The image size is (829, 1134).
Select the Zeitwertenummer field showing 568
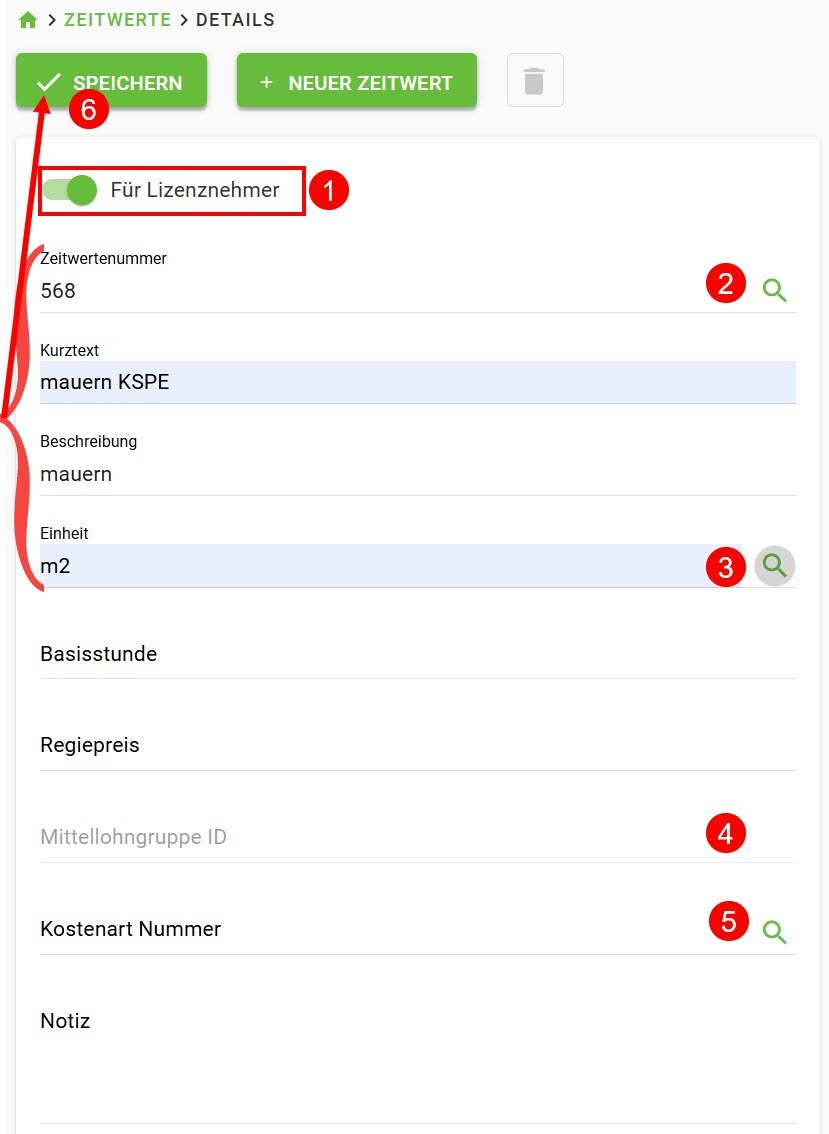tap(300, 291)
